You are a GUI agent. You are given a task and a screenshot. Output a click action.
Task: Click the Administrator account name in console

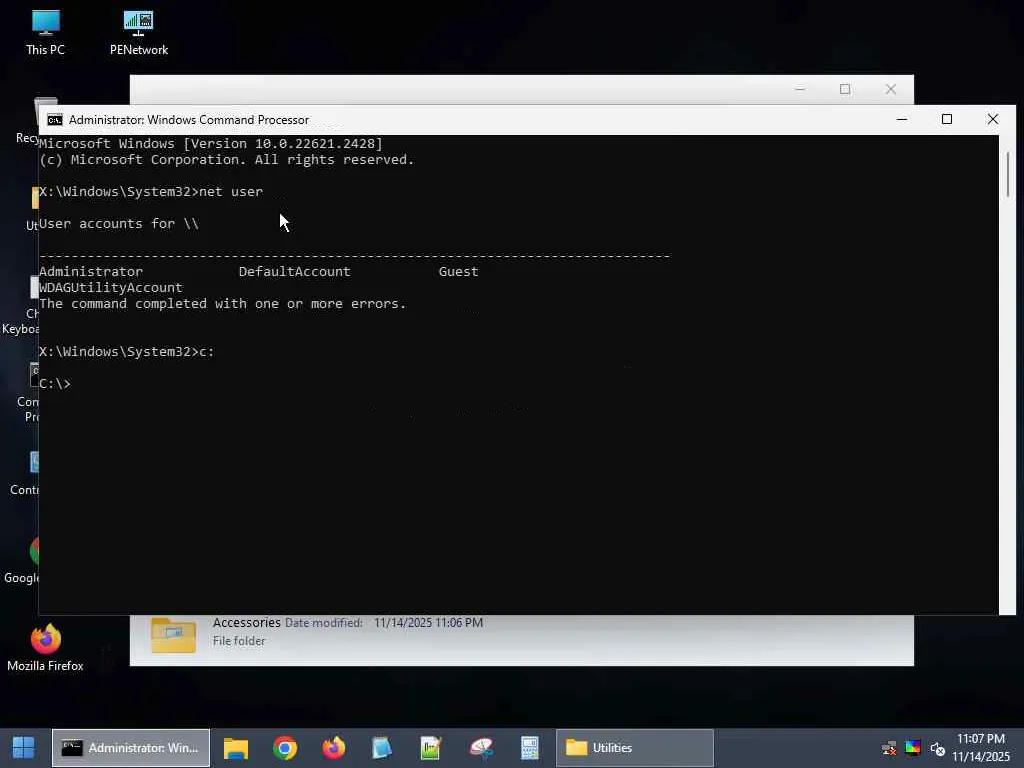point(91,272)
